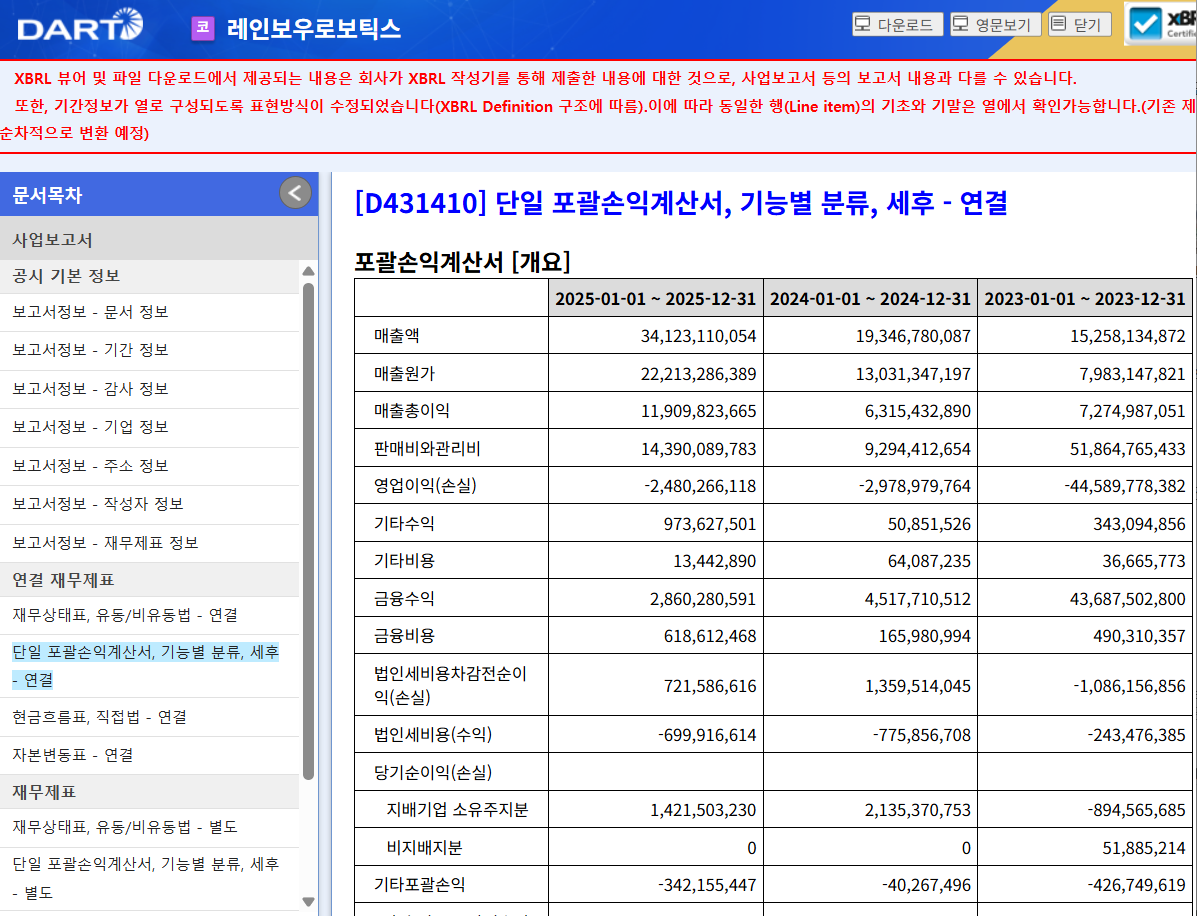The height and width of the screenshot is (916, 1197).
Task: Click the 7,274,987,051 gross profit value
Action: [x=1132, y=411]
